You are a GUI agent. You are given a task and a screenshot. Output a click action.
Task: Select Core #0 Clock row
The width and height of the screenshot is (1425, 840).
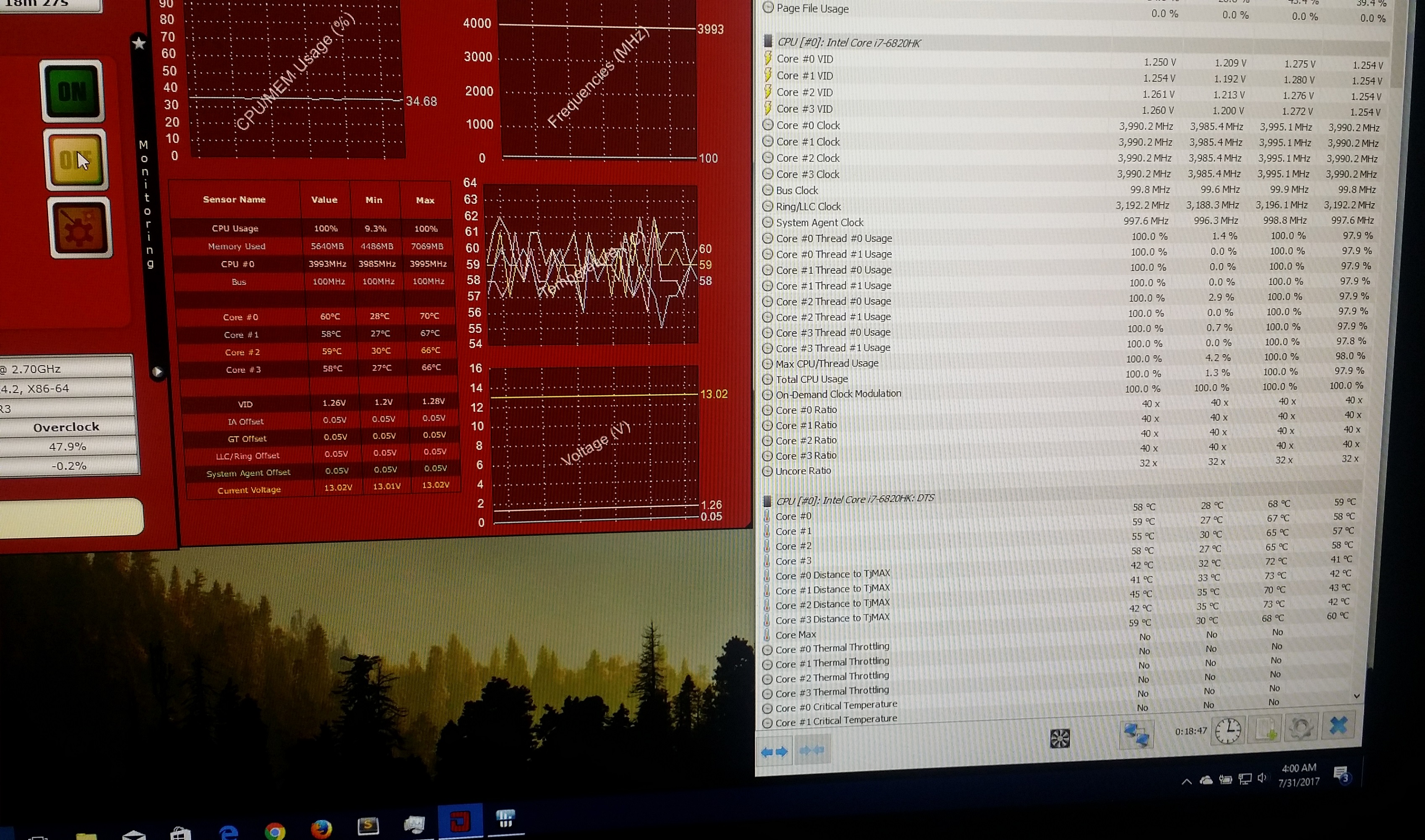tap(1071, 126)
